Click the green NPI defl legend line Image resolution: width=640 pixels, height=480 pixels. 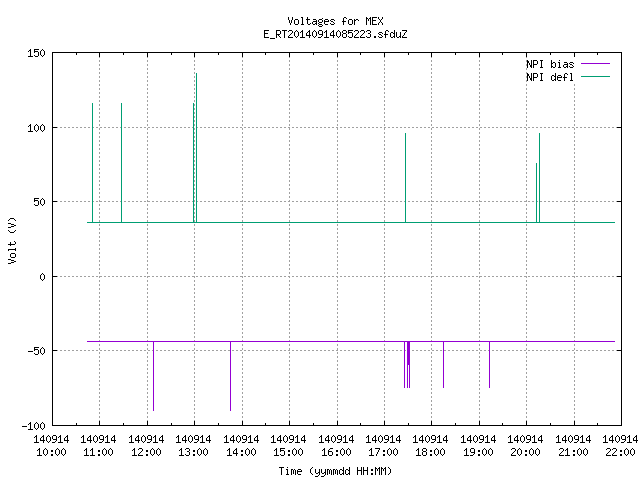click(x=595, y=77)
